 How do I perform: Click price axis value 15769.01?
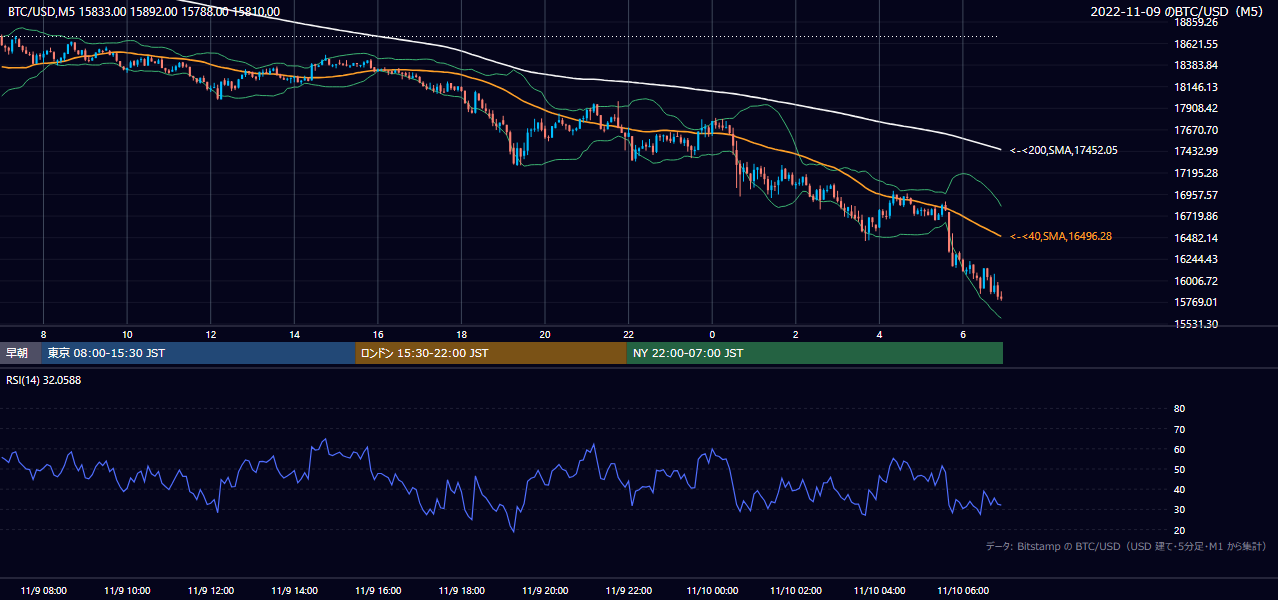click(1195, 302)
